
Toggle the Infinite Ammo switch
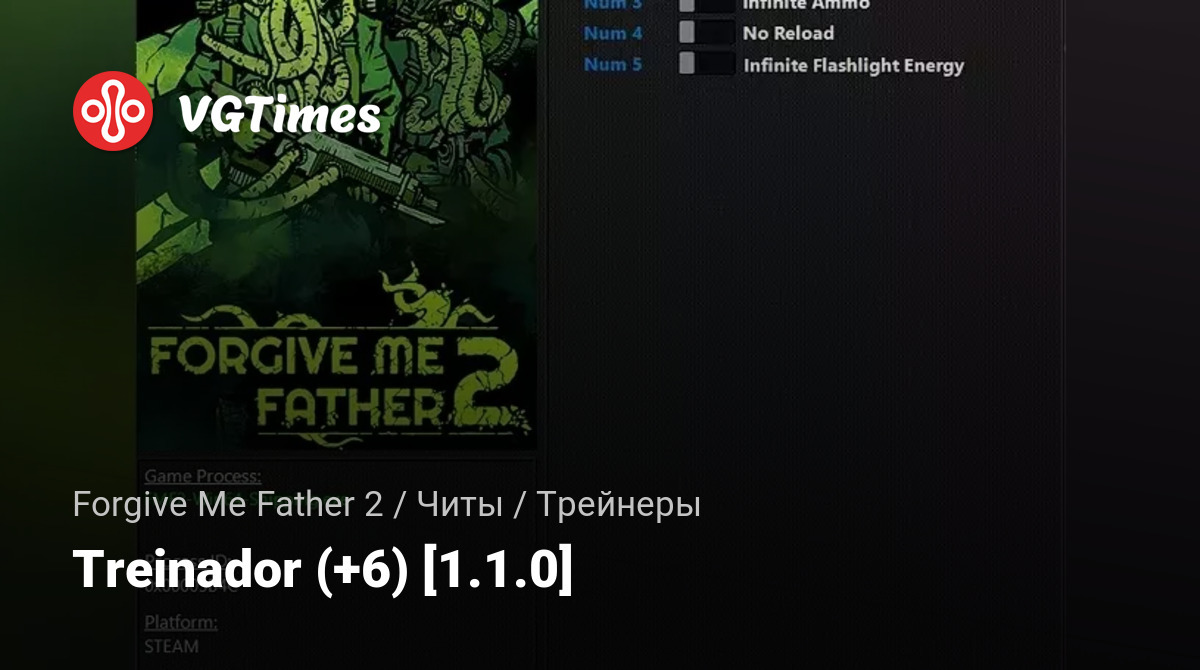(706, 5)
